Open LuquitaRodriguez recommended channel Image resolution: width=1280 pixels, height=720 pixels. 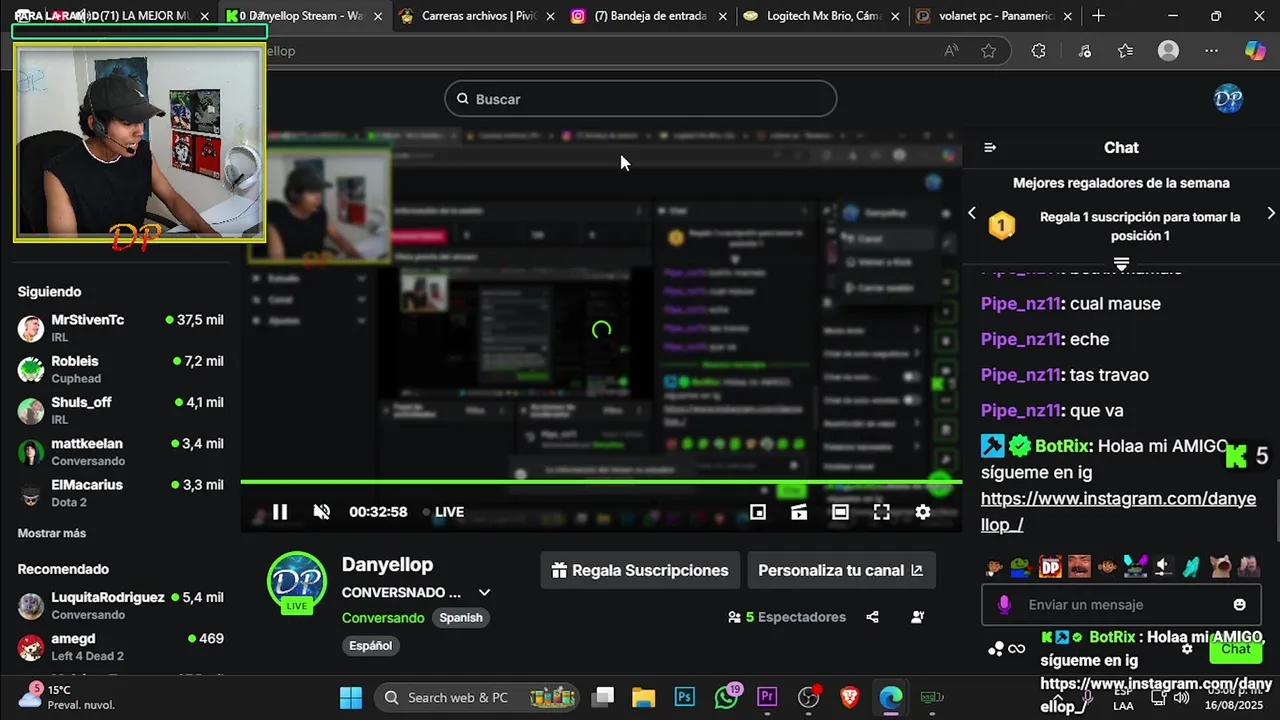[120, 605]
